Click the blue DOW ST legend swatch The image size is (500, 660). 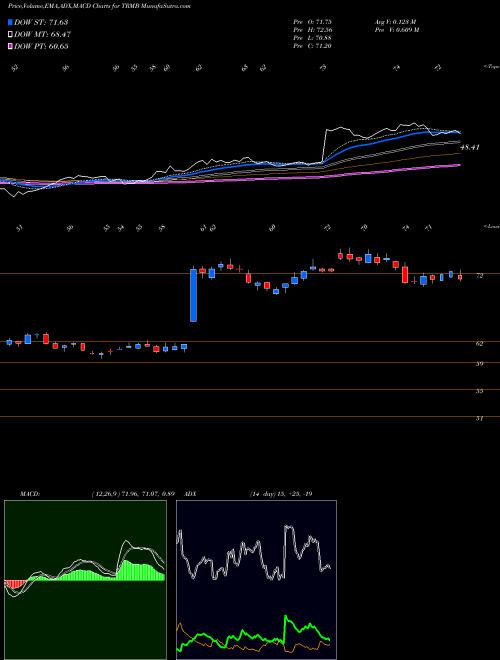tap(11, 22)
